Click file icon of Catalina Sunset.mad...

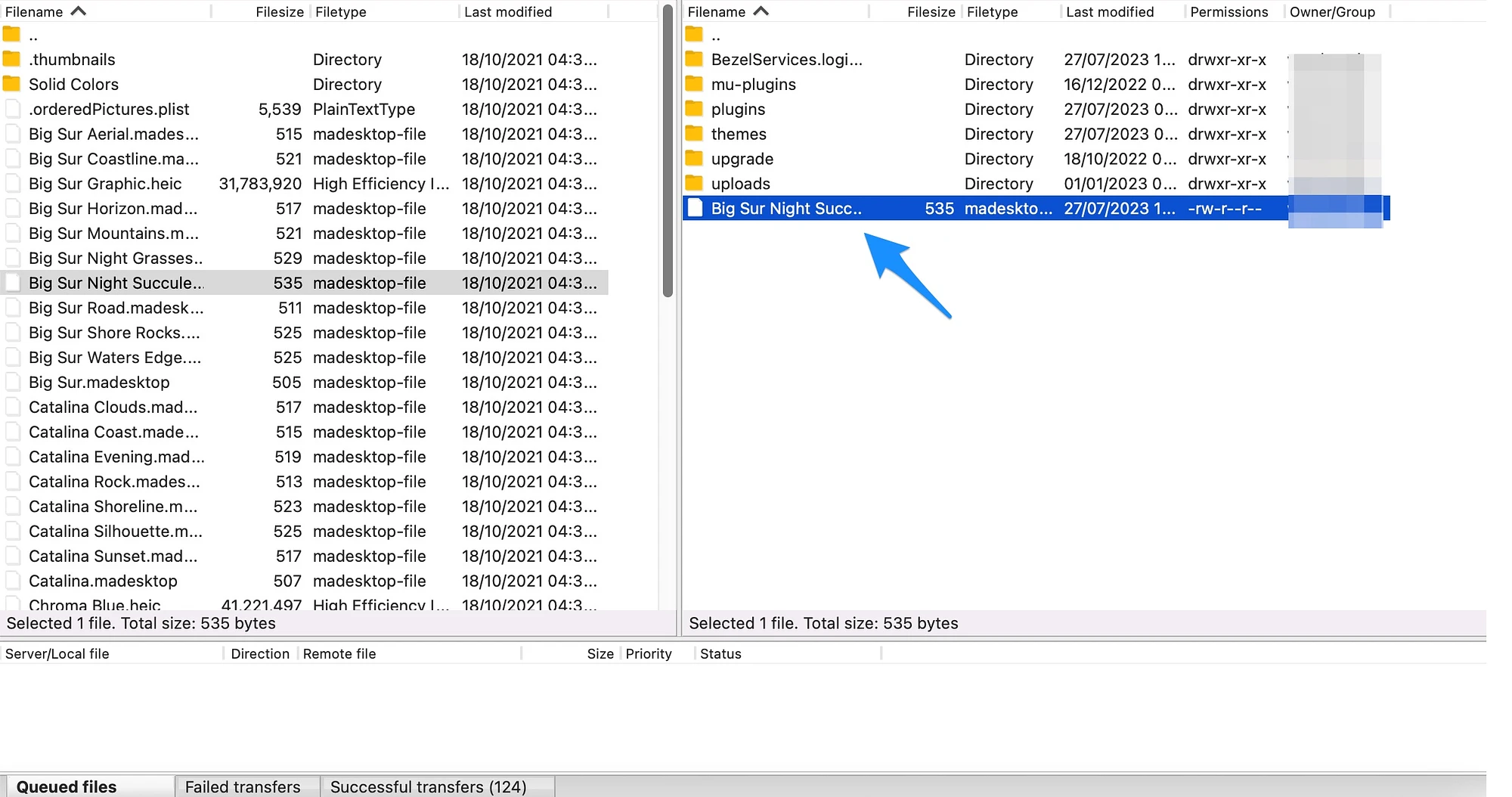tap(13, 556)
